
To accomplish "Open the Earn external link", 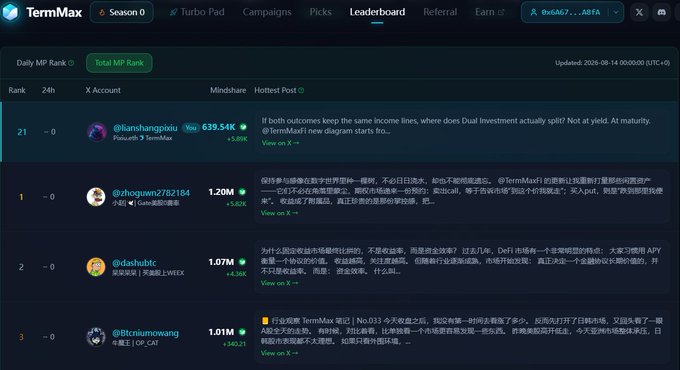I will pos(489,12).
